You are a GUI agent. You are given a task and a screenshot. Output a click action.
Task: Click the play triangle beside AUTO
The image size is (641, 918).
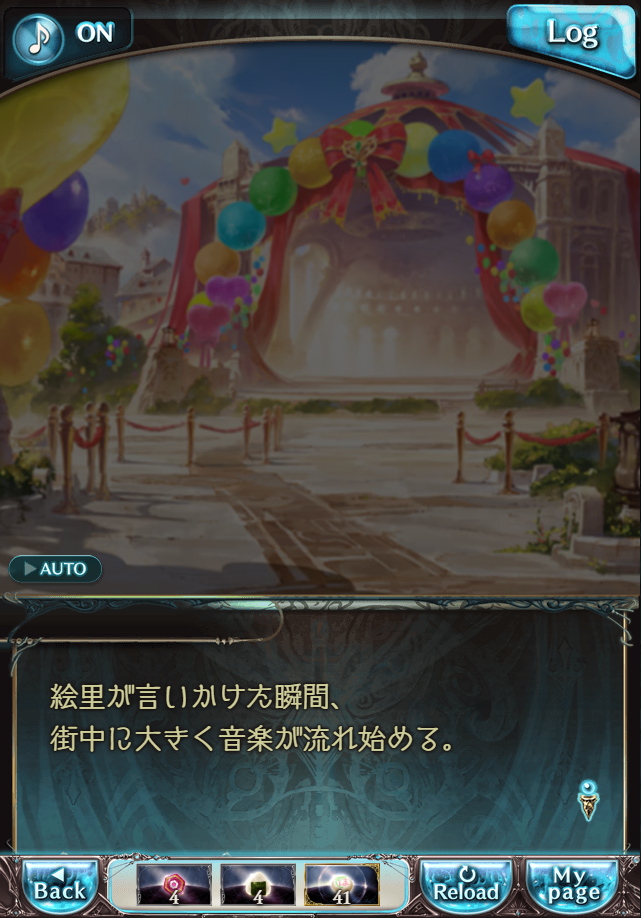[x=30, y=568]
